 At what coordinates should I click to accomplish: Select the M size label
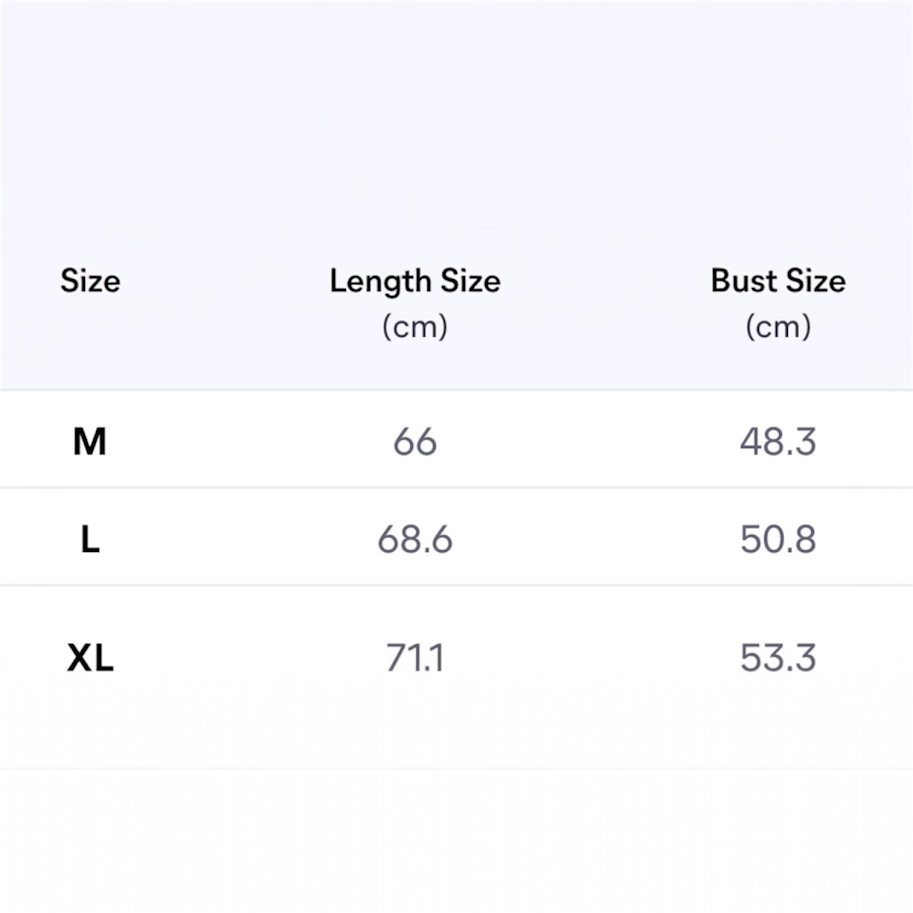90,441
